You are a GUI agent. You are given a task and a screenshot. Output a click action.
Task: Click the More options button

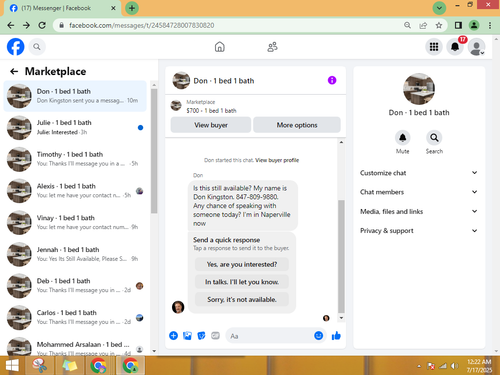coord(297,125)
